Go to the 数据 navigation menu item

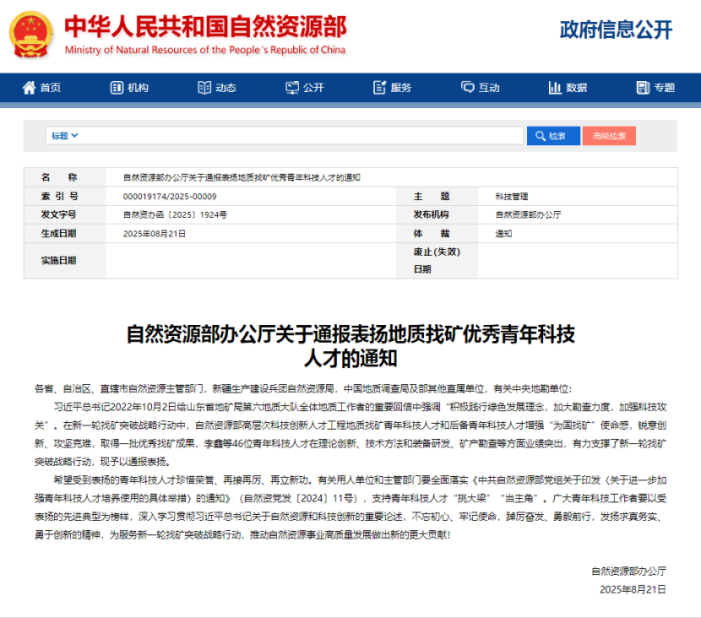tap(576, 88)
